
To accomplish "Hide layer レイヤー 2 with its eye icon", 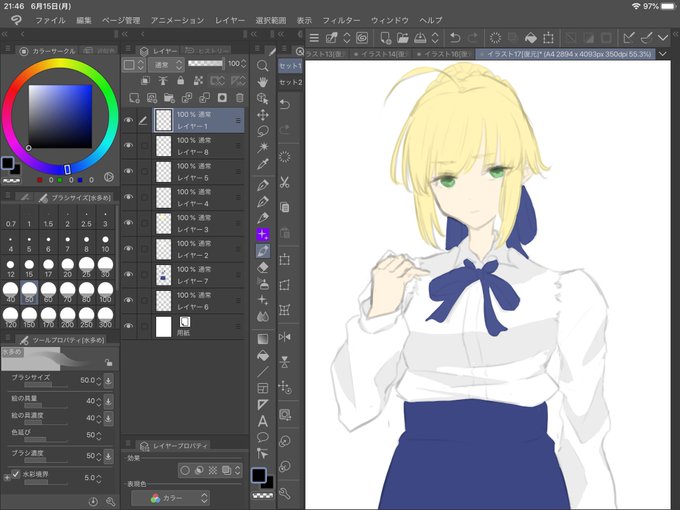I will [128, 248].
